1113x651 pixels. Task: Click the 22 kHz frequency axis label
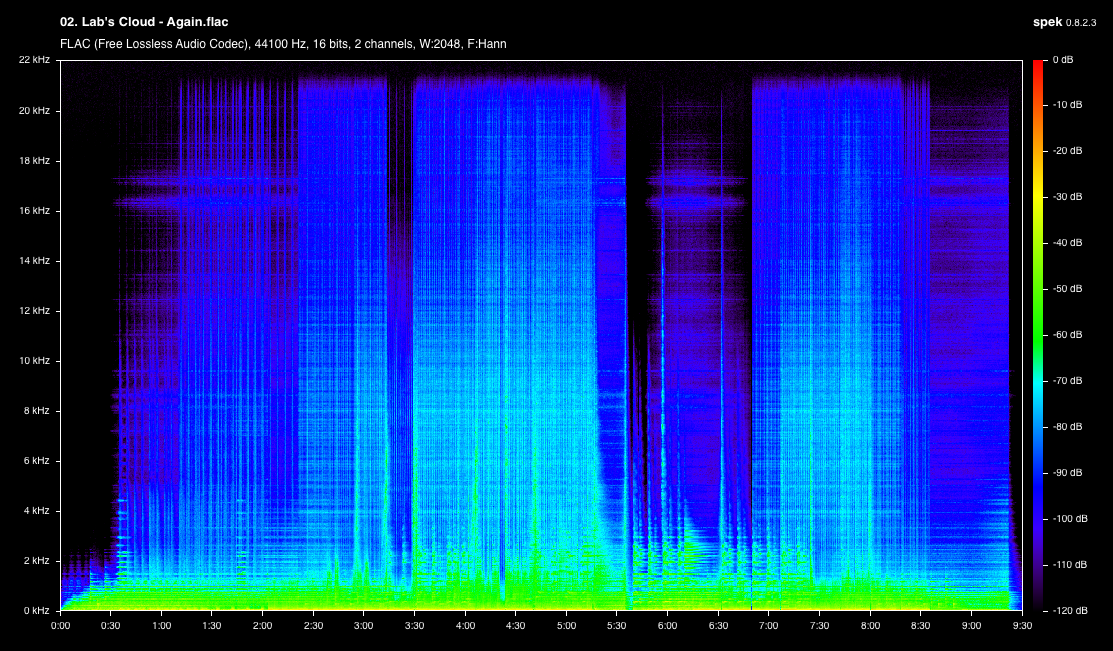point(34,60)
